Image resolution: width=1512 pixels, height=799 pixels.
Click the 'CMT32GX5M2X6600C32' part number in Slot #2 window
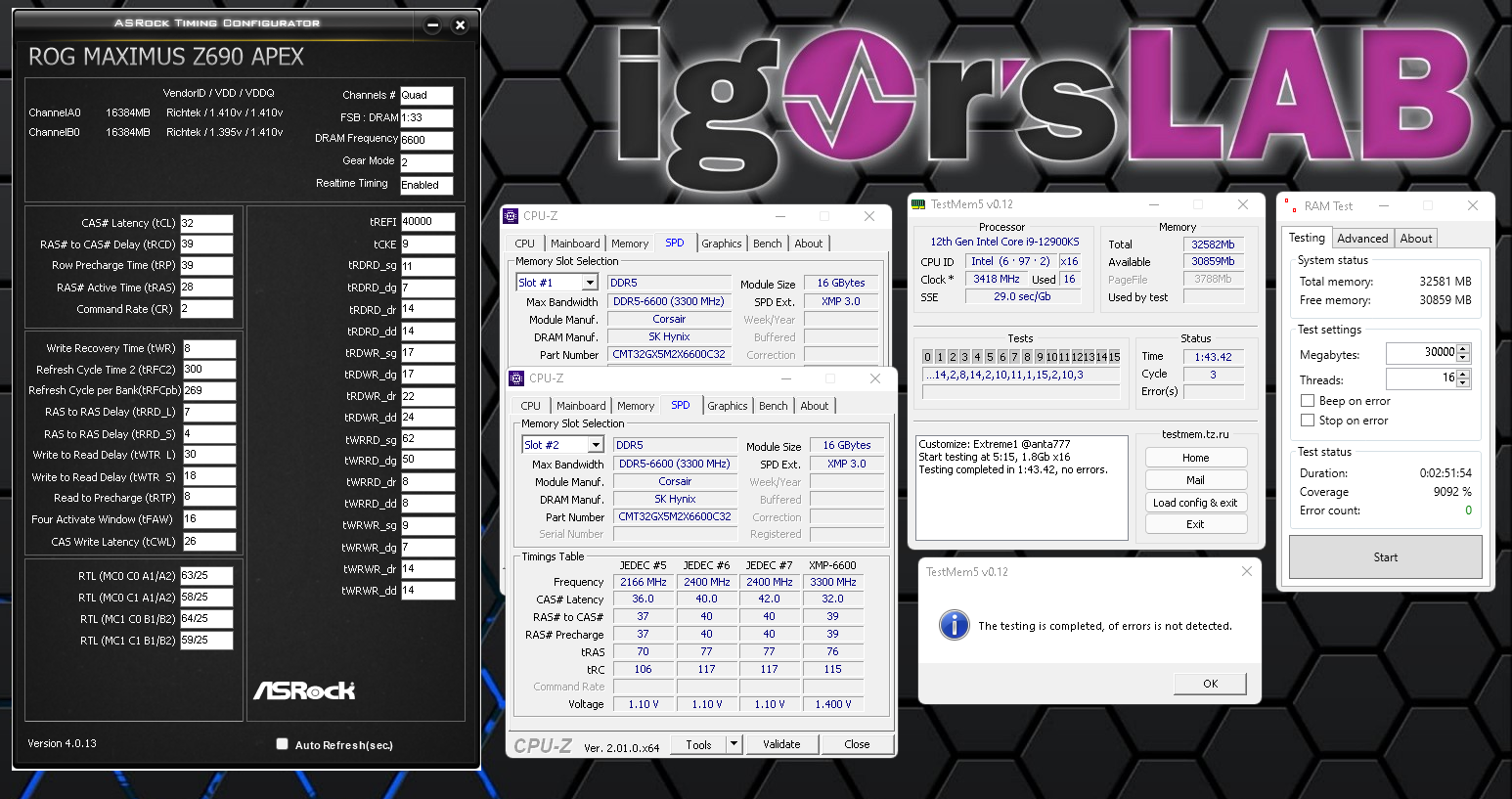coord(675,516)
